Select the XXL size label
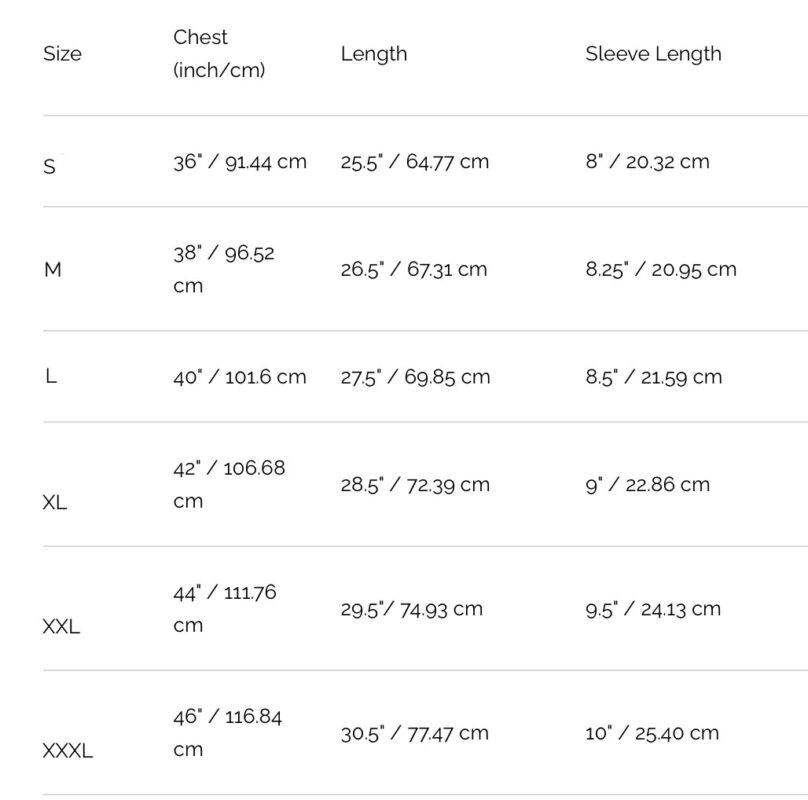The width and height of the screenshot is (808, 800). [x=61, y=626]
